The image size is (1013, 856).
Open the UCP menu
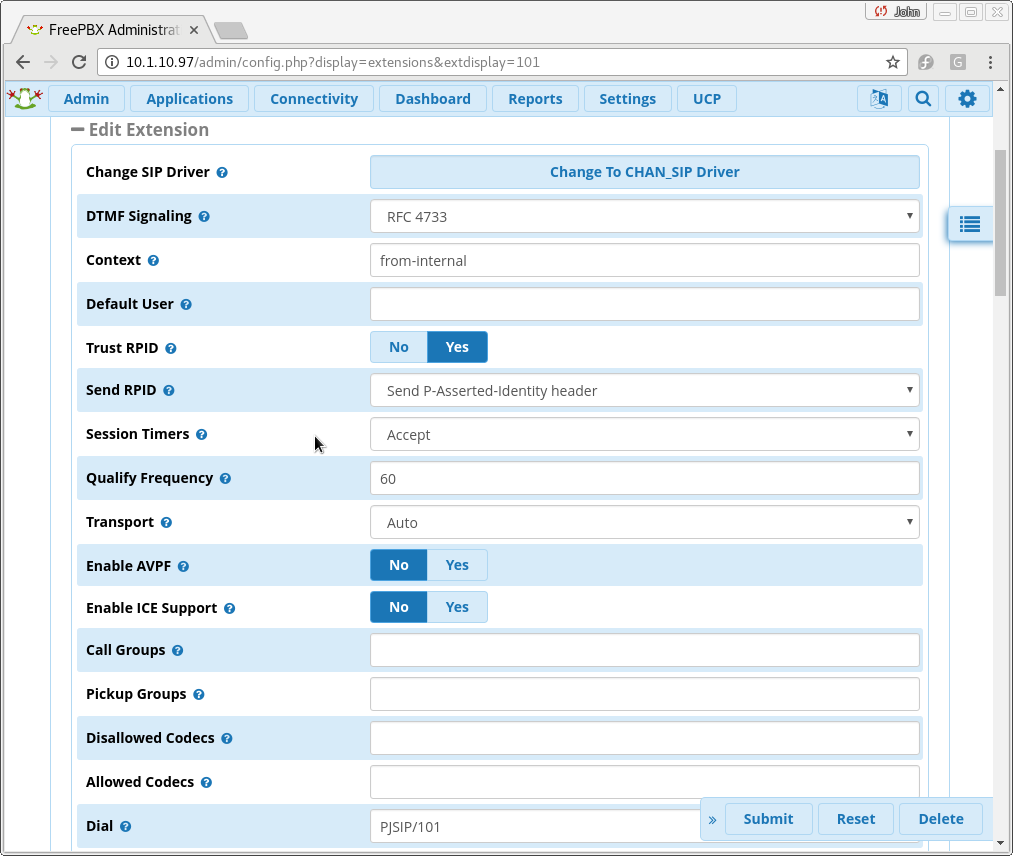707,99
